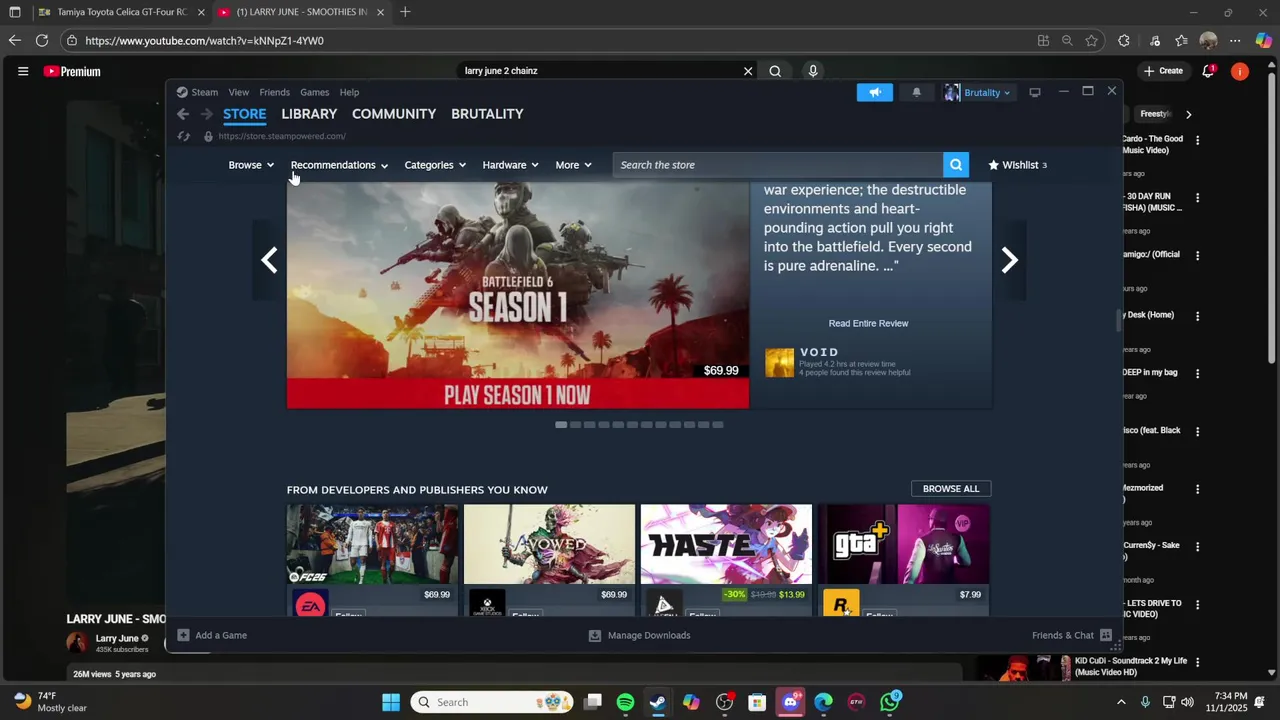The height and width of the screenshot is (720, 1280).
Task: Open Spotify from the taskbar
Action: [625, 702]
